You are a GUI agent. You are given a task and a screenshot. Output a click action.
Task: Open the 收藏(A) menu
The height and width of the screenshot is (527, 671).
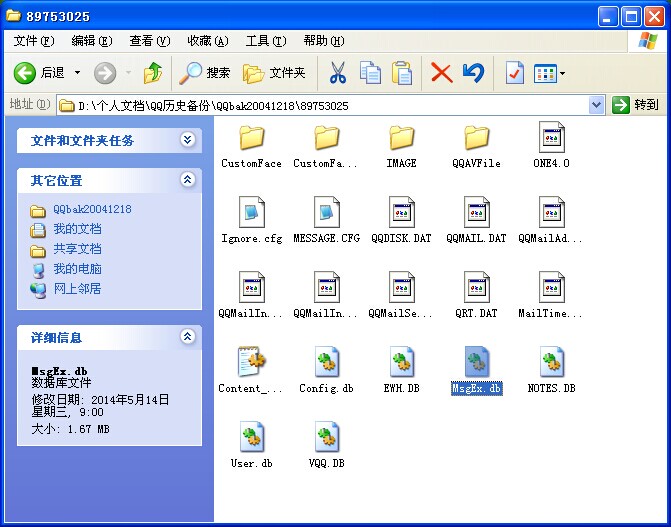coord(208,41)
